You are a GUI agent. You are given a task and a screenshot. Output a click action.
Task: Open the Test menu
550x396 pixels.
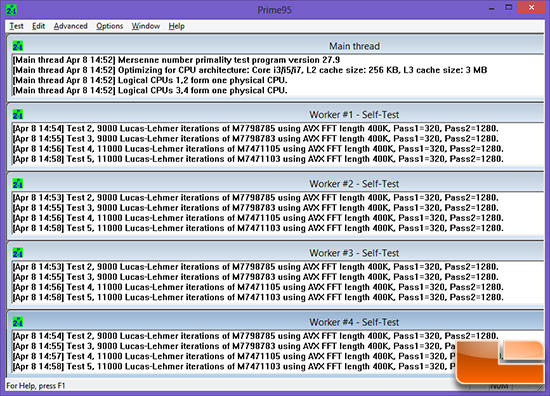tap(16, 26)
